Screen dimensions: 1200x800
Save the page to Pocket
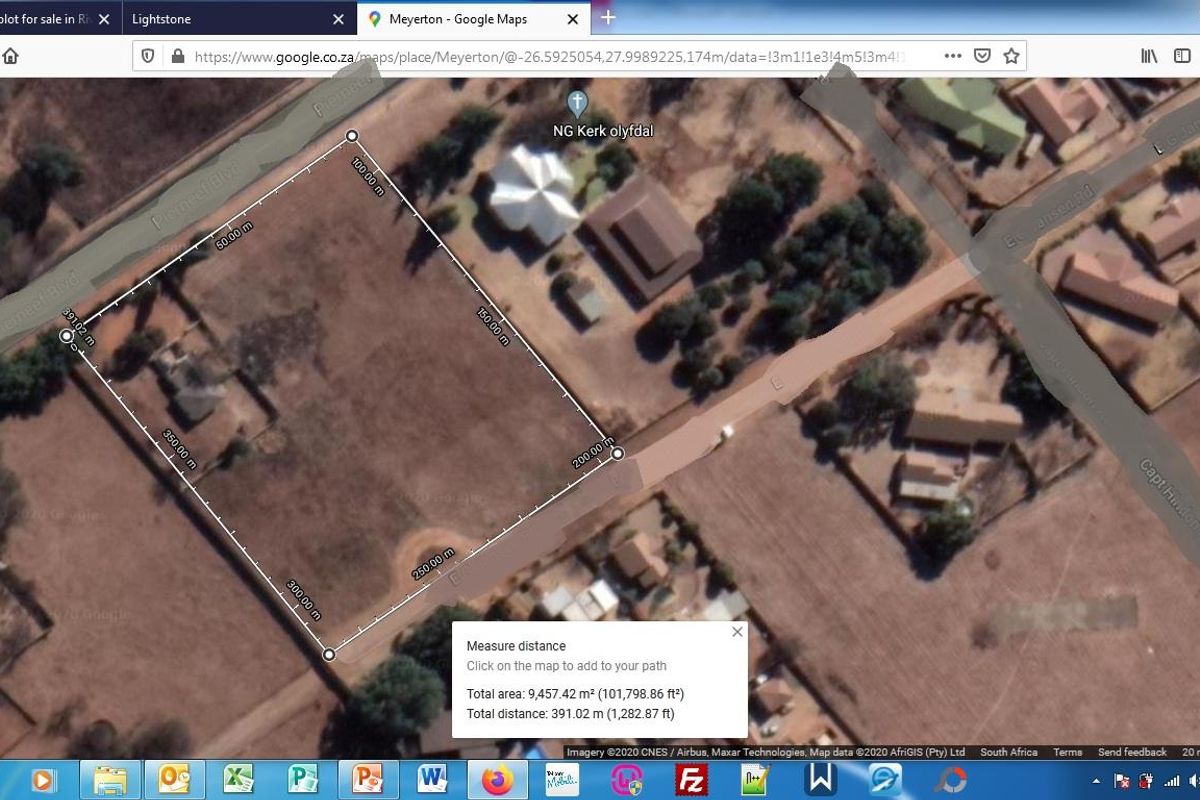pos(983,56)
